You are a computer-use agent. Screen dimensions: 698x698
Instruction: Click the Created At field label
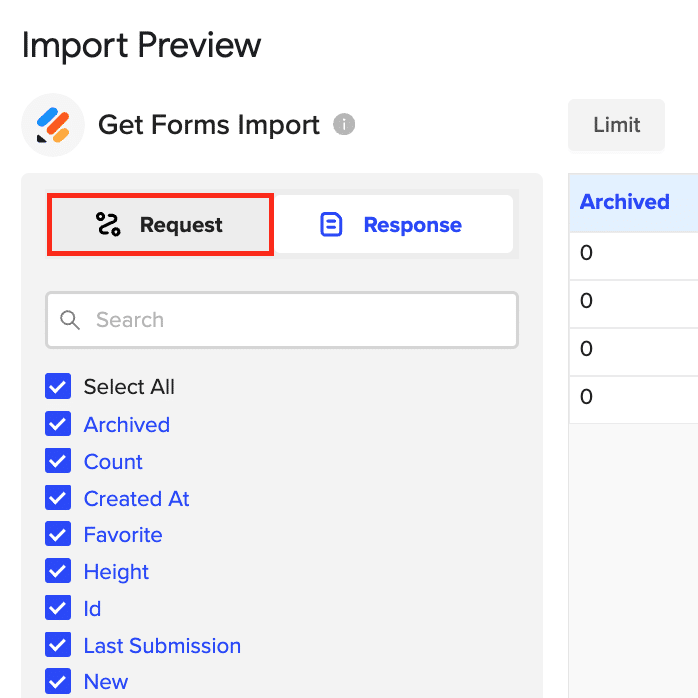137,498
